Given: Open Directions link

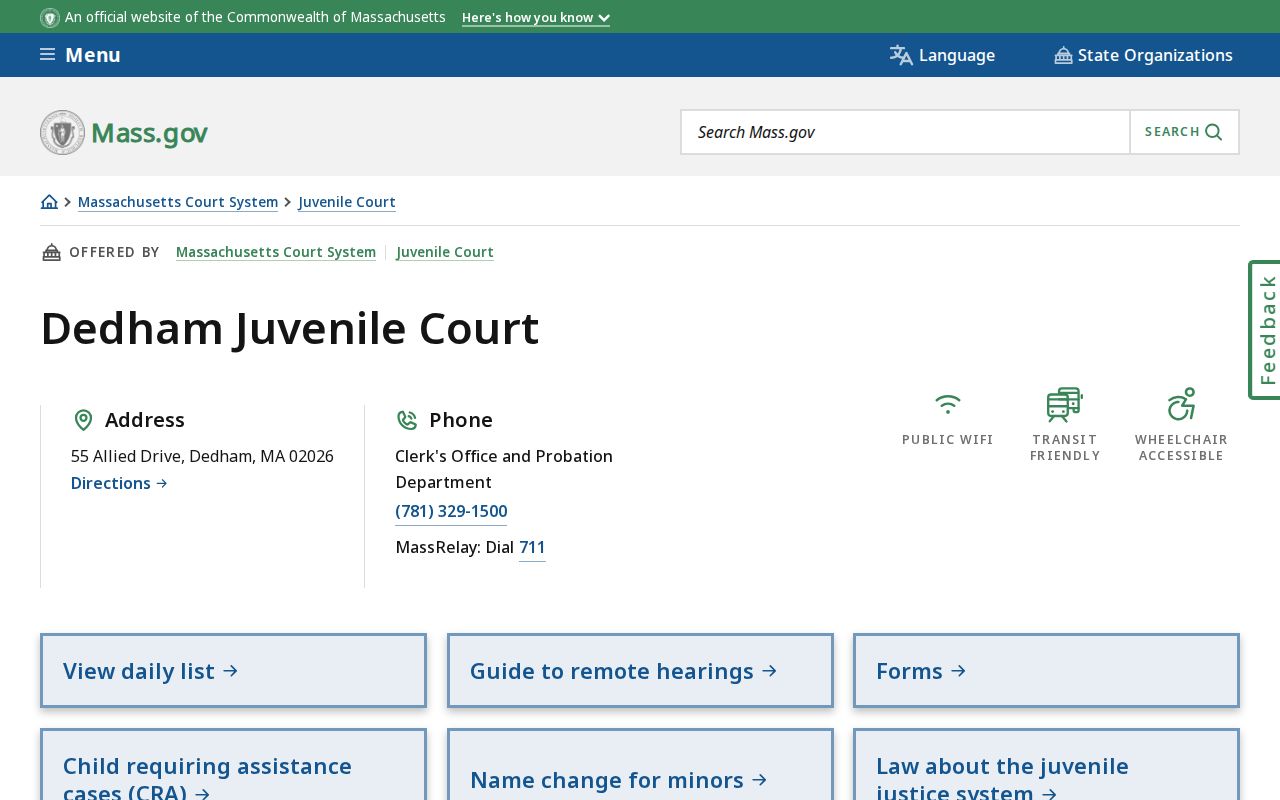Looking at the screenshot, I should [119, 483].
